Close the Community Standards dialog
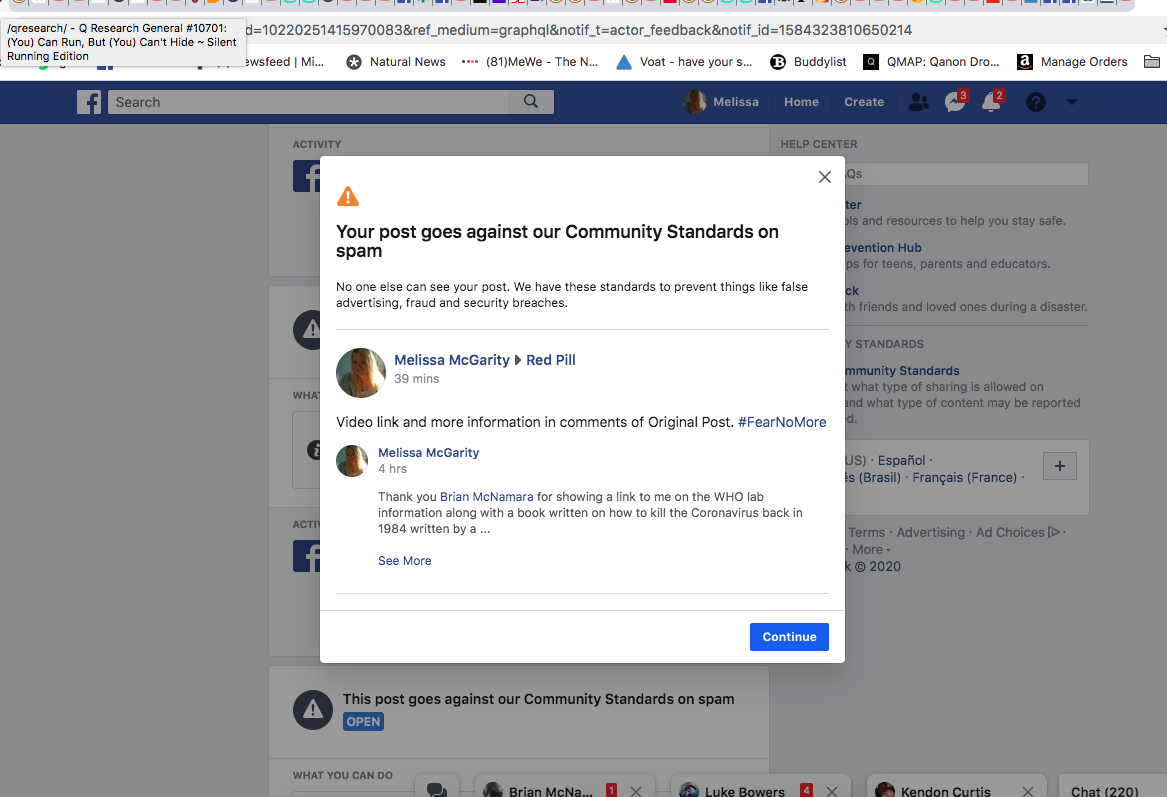 point(825,177)
